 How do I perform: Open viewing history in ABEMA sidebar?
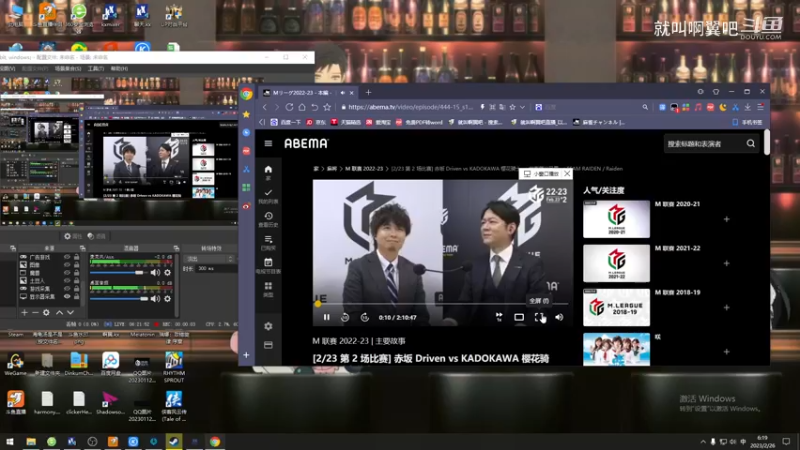point(268,219)
